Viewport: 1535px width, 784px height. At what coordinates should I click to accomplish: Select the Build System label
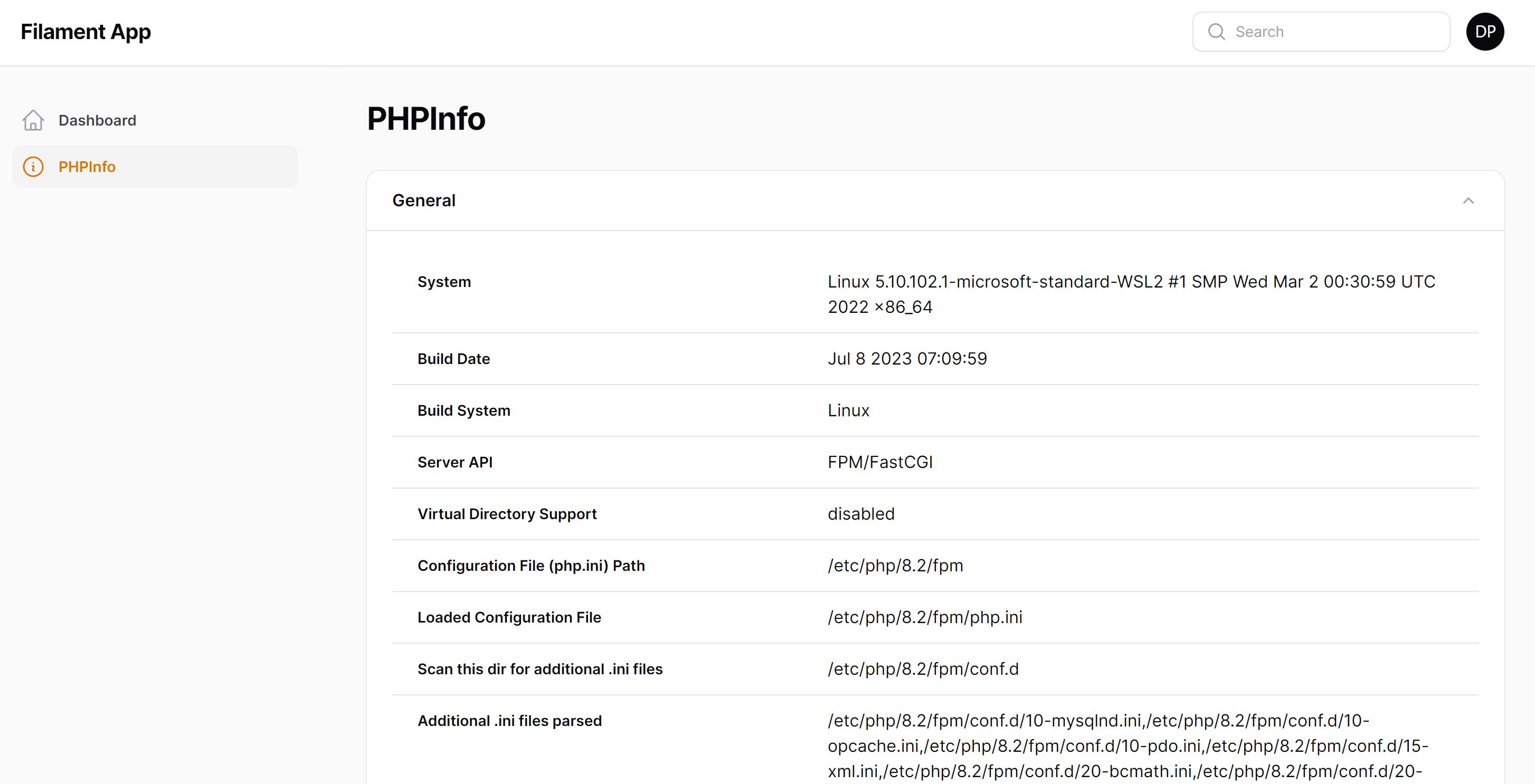[x=463, y=411]
